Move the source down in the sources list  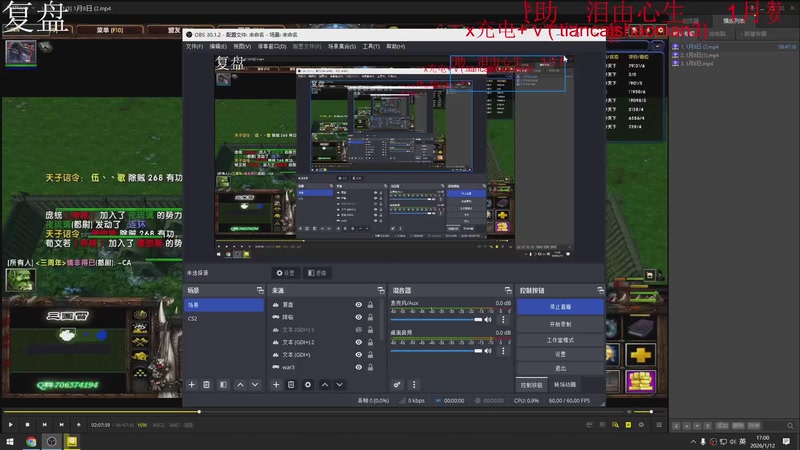(x=339, y=385)
